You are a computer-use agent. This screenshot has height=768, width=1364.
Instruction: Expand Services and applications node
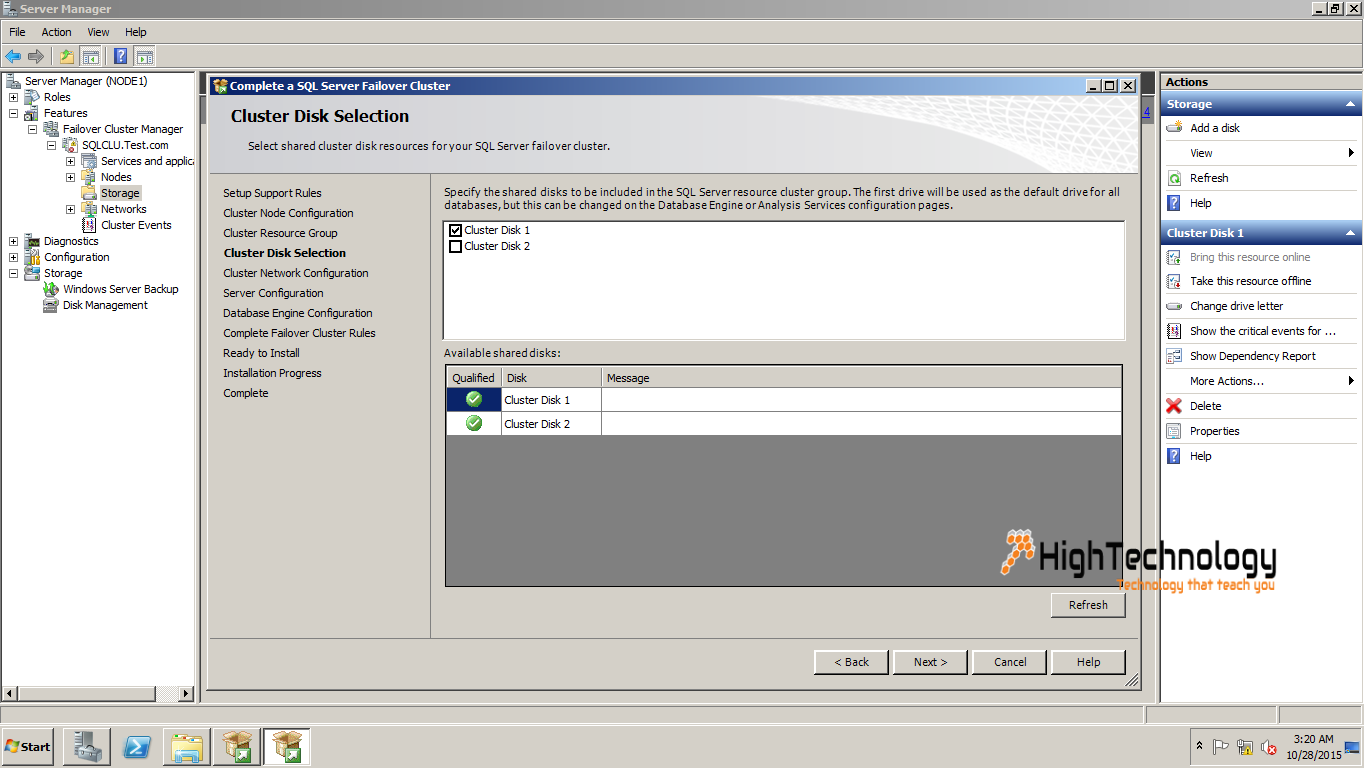click(70, 161)
